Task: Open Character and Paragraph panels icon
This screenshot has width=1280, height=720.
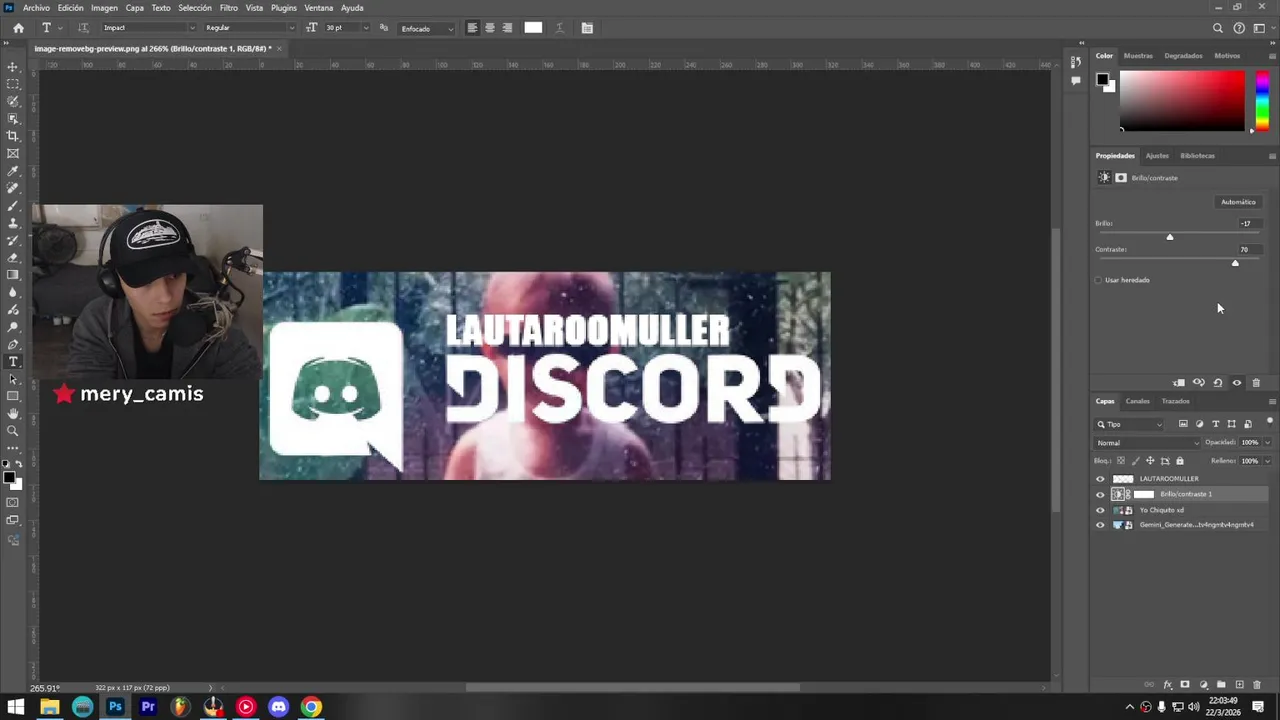Action: click(x=587, y=28)
